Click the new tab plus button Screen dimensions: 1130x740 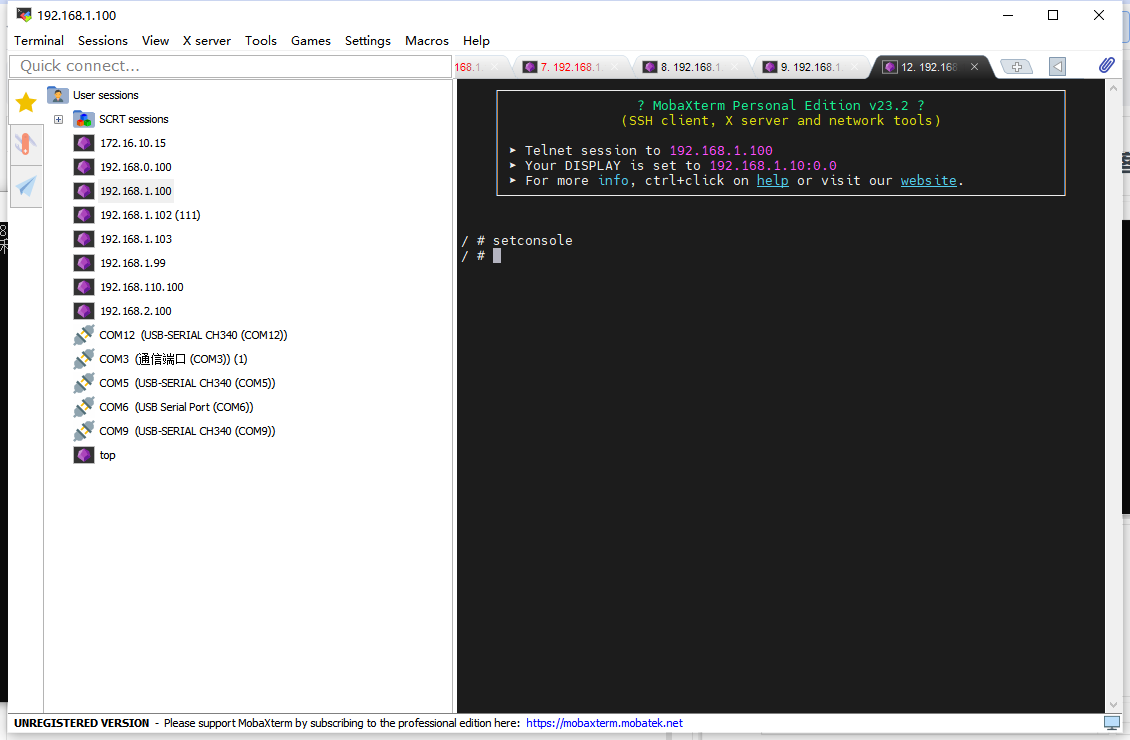1017,67
